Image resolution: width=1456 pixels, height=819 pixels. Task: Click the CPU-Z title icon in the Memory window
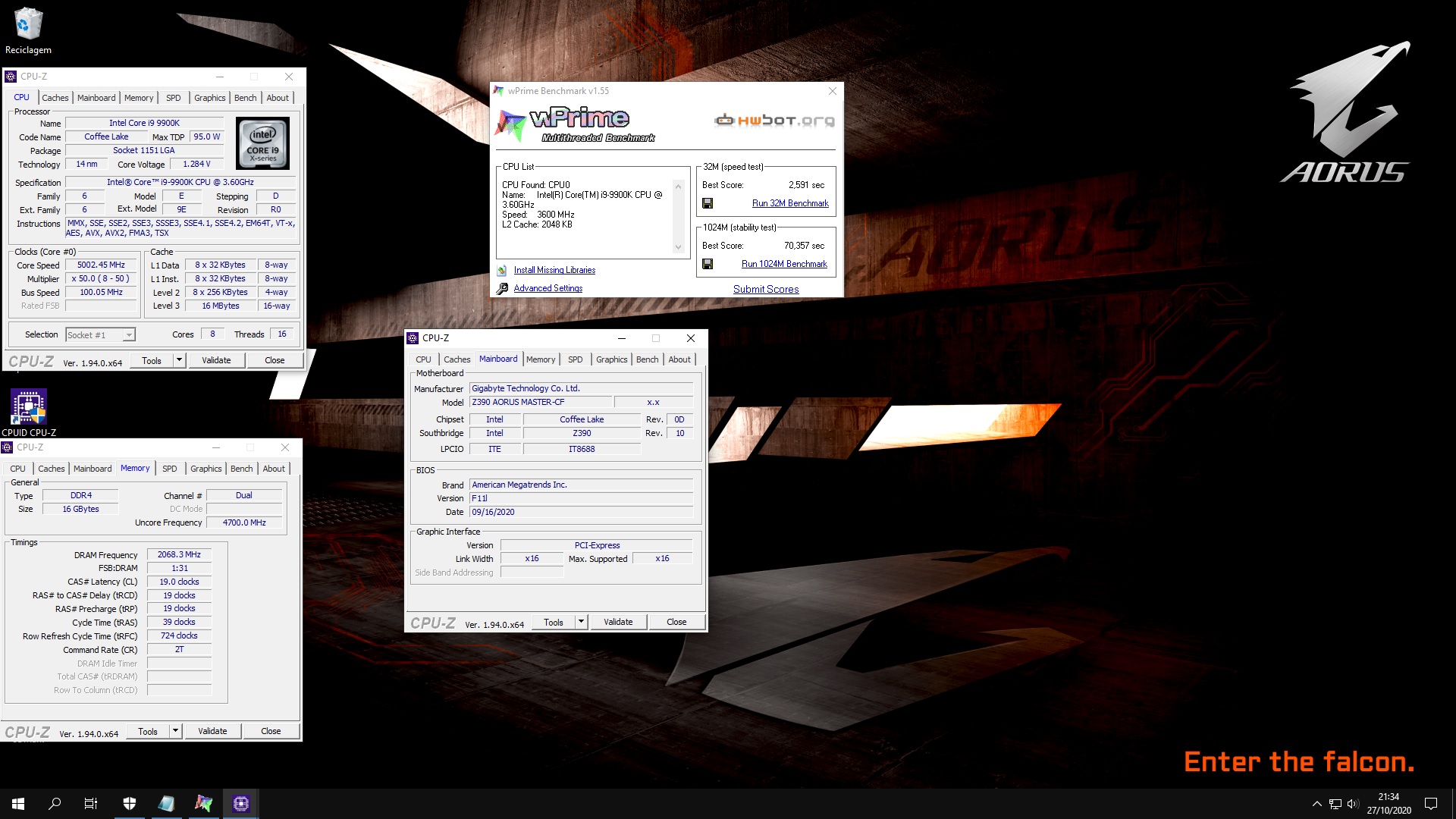[x=8, y=447]
